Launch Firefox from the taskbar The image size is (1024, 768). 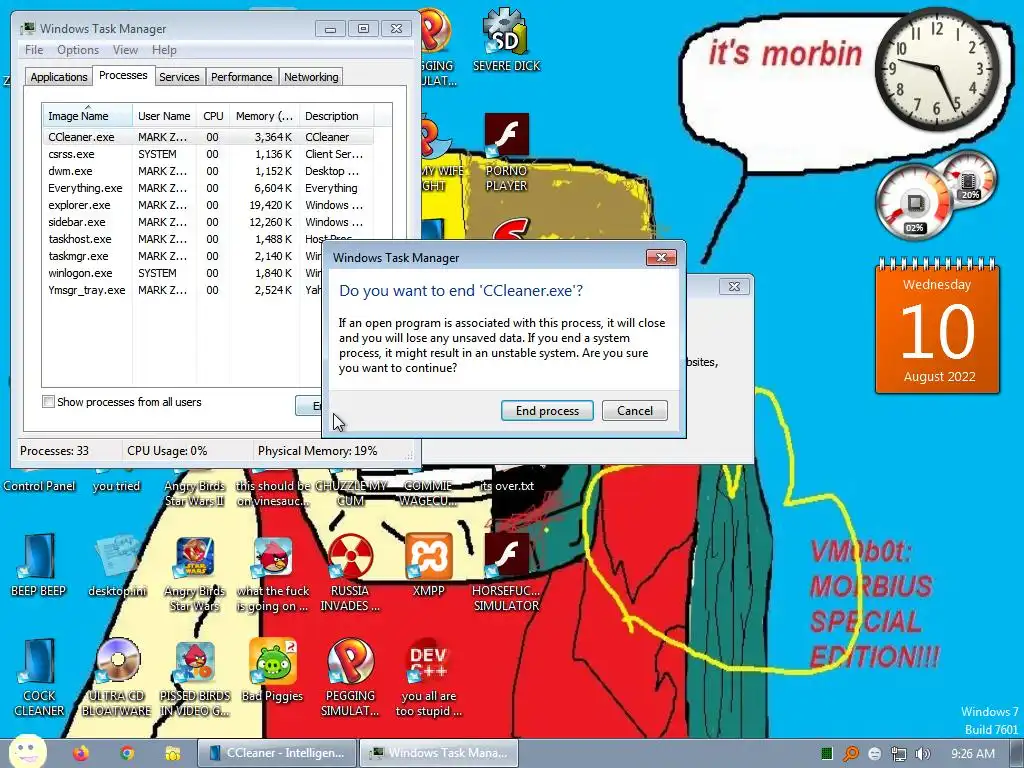click(81, 753)
